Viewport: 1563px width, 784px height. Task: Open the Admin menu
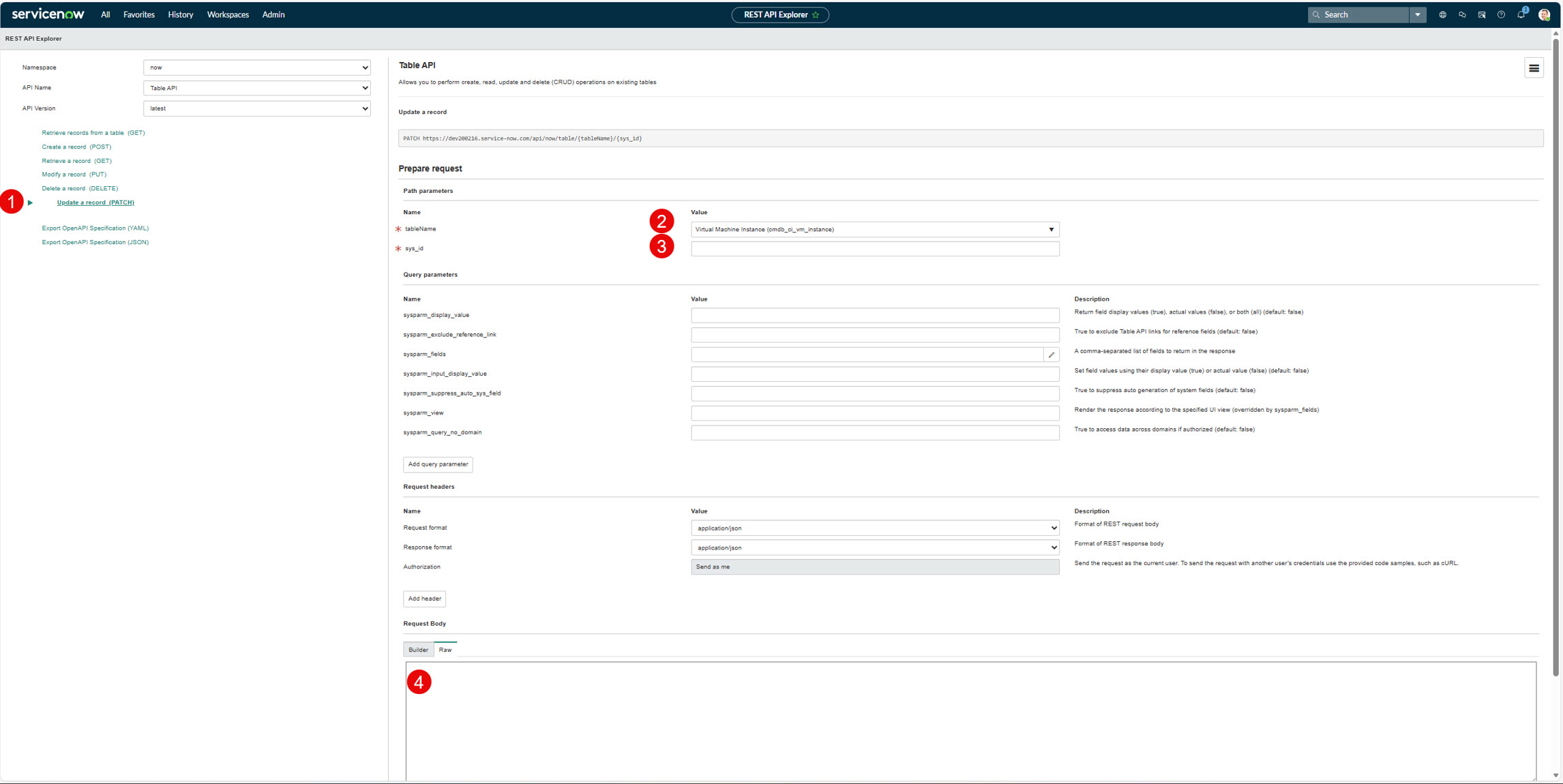pos(273,15)
